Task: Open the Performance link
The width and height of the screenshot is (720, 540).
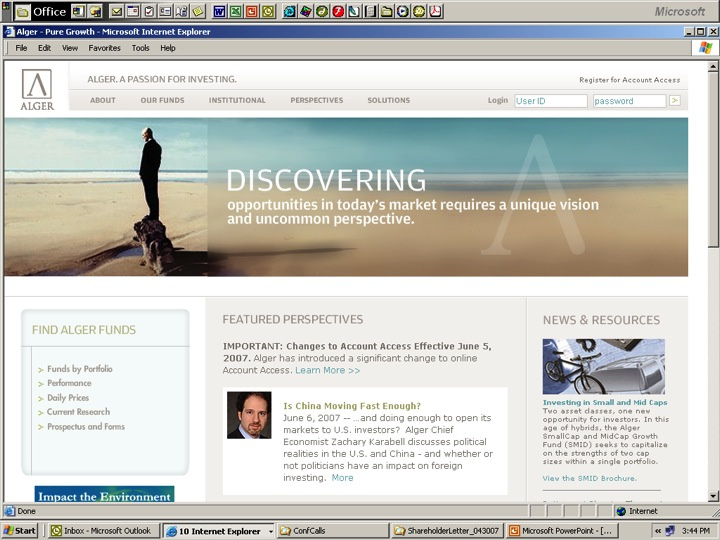Action: coord(69,383)
